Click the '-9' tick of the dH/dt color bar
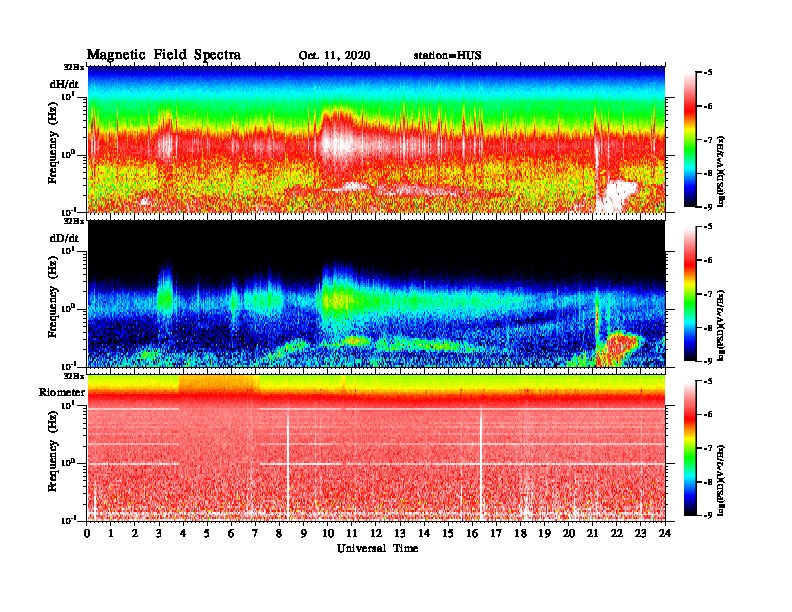Image resolution: width=792 pixels, height=612 pixels. pos(708,207)
